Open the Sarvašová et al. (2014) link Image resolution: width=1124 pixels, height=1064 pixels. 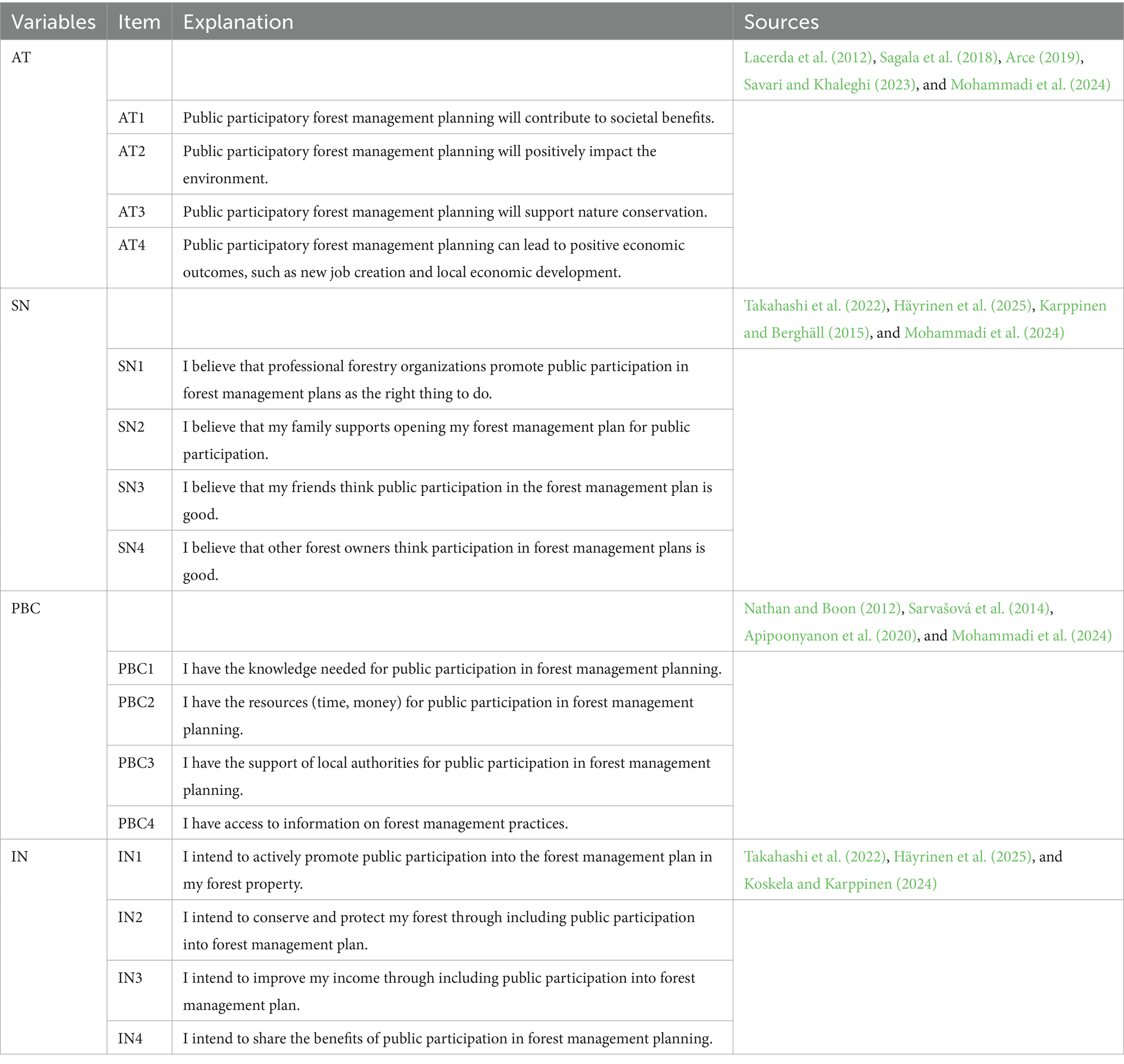click(980, 608)
